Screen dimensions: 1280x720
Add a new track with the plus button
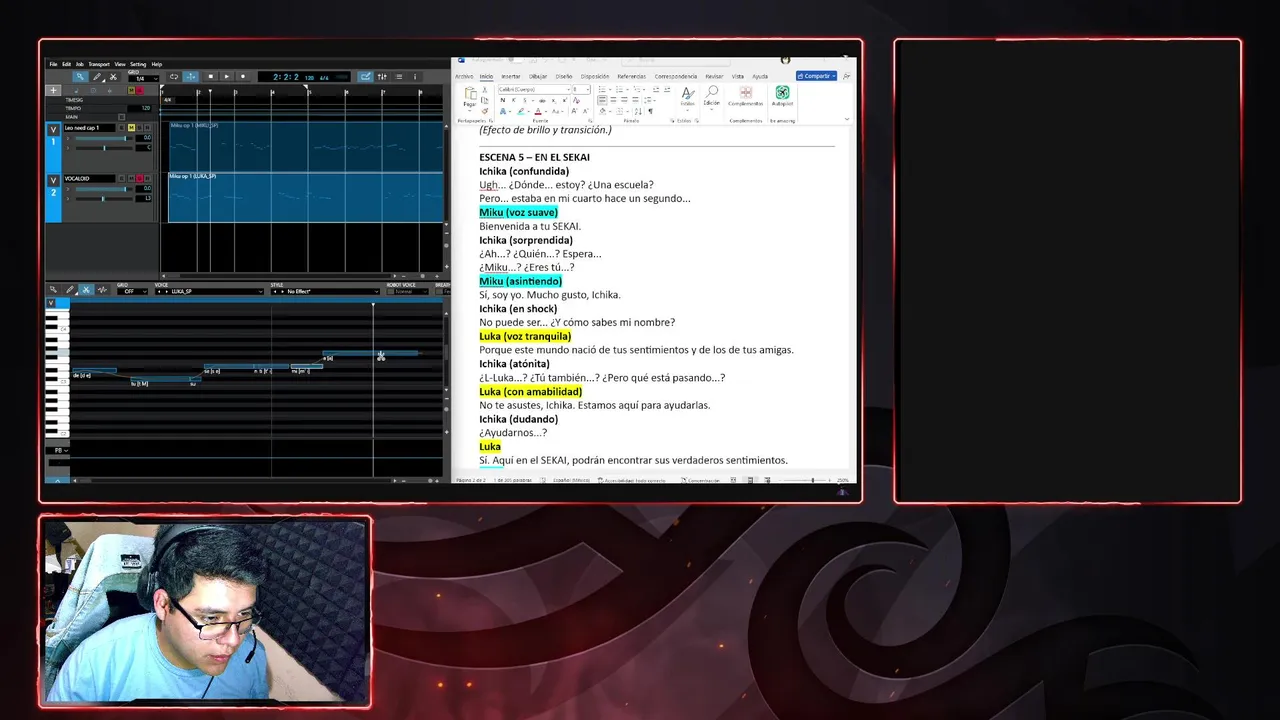click(x=54, y=90)
